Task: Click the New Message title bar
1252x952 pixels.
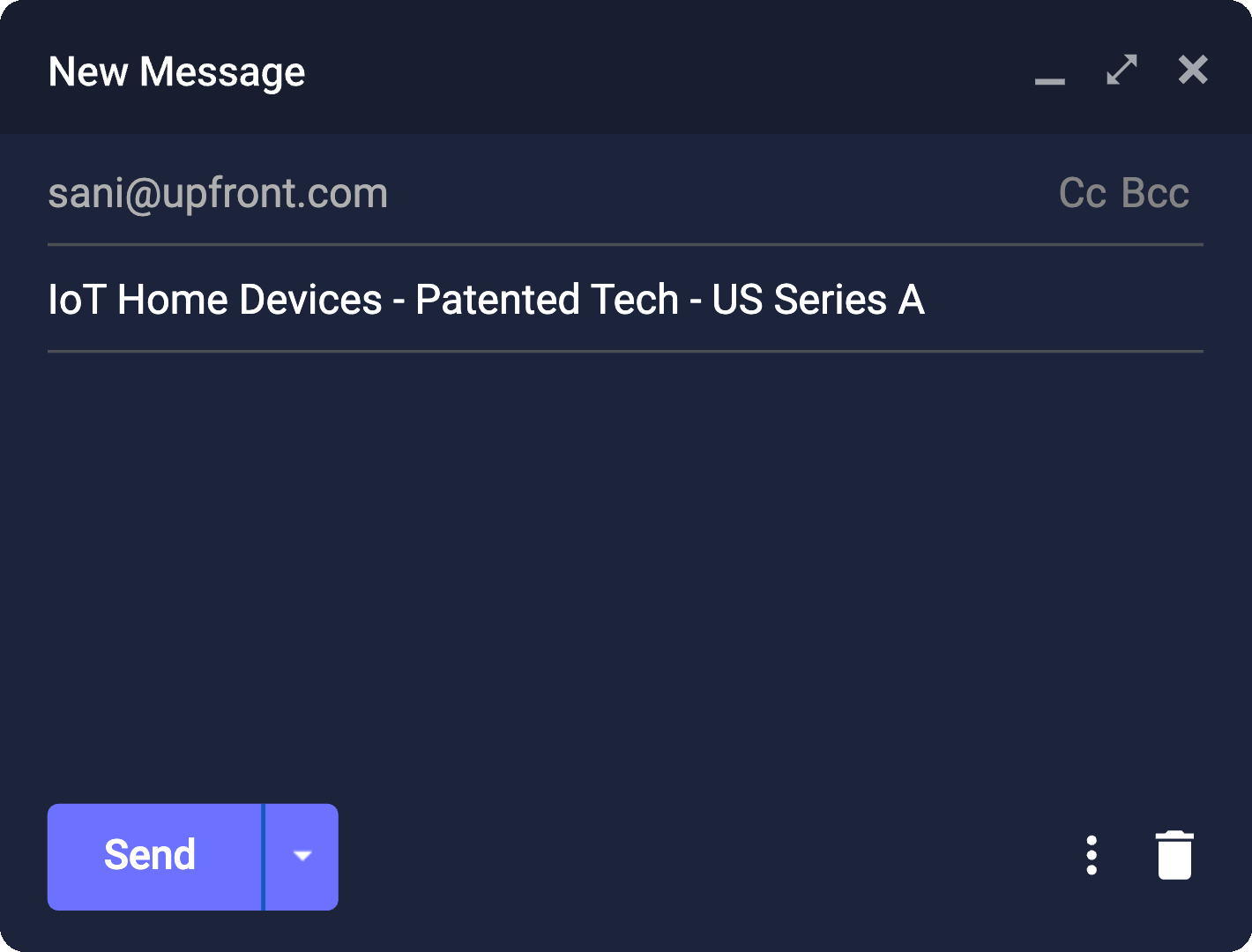Action: (x=529, y=71)
